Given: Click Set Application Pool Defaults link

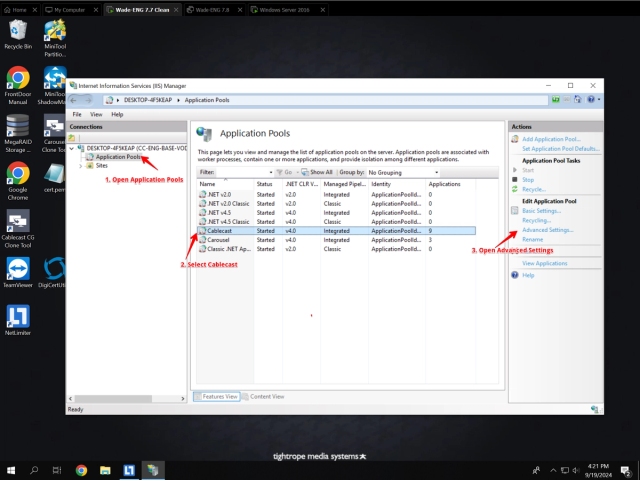Looking at the screenshot, I should 561,149.
